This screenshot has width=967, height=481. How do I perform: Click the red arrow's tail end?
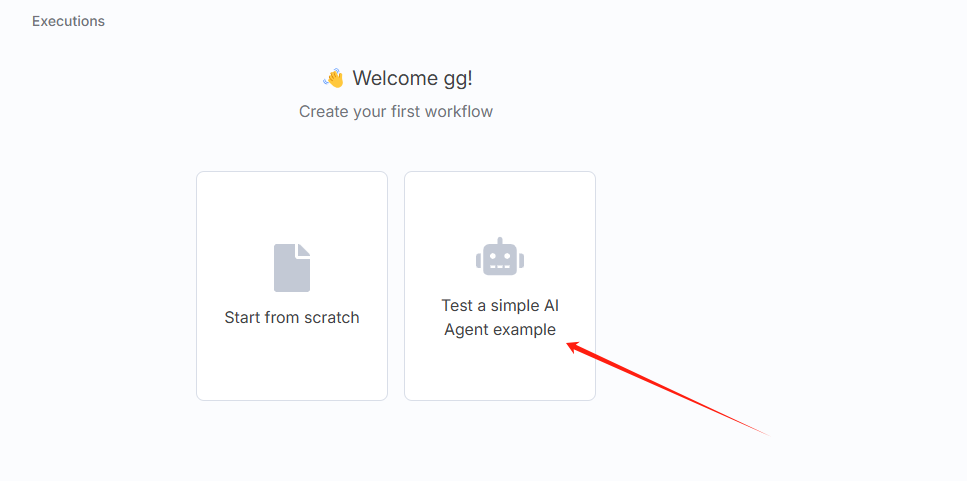pyautogui.click(x=766, y=434)
